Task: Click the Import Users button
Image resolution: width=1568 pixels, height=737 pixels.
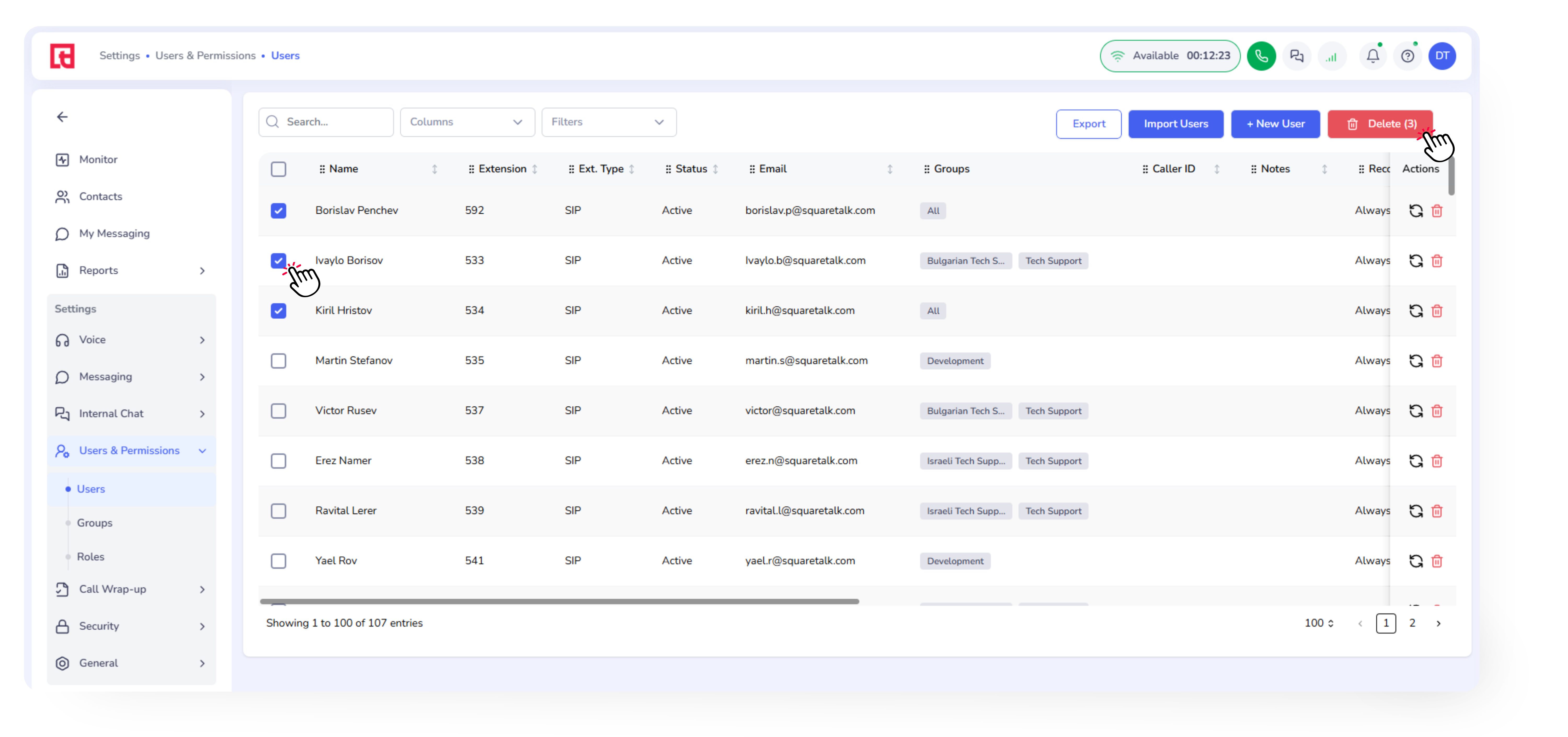Action: (1175, 124)
